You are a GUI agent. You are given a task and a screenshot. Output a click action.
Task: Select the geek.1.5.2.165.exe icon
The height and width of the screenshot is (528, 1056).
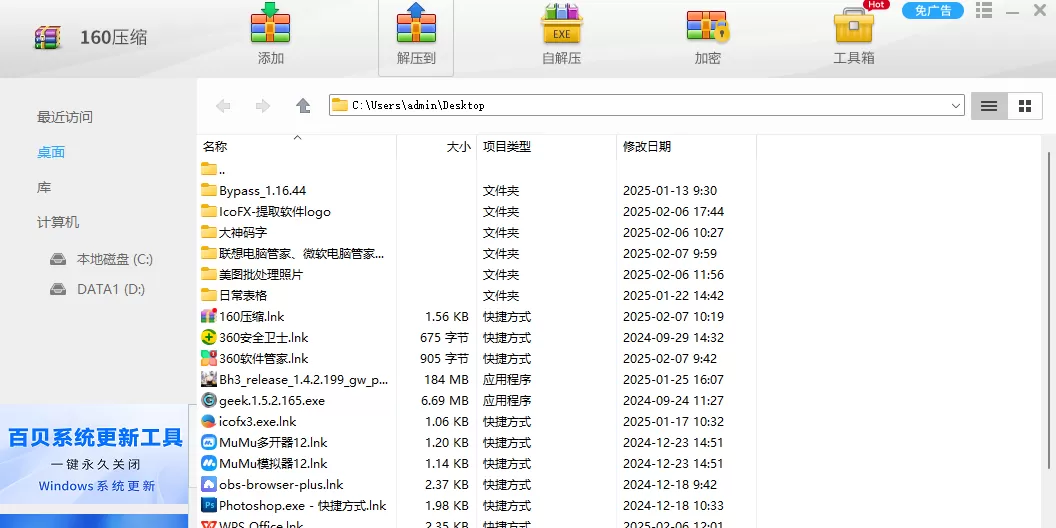(209, 401)
